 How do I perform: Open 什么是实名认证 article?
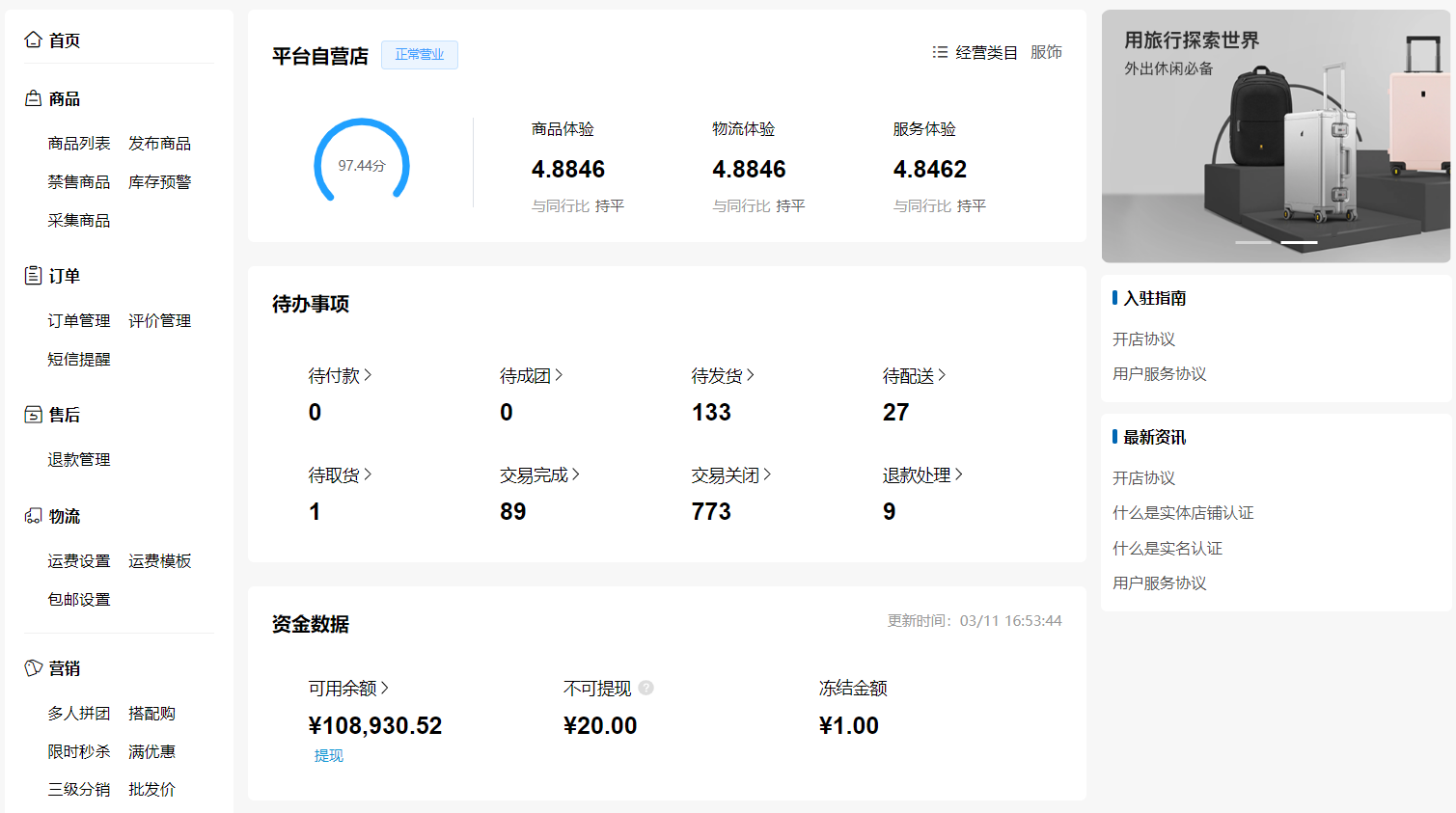[x=1168, y=549]
